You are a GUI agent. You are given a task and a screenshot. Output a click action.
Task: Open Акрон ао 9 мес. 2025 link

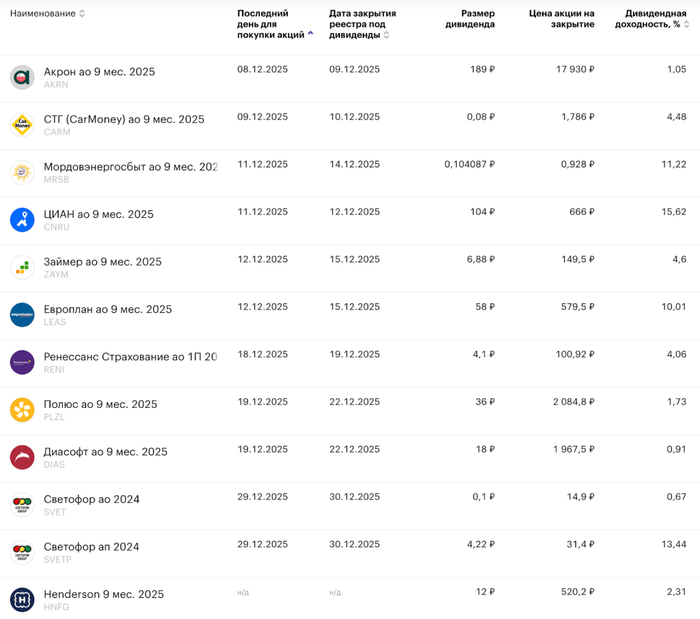point(99,72)
